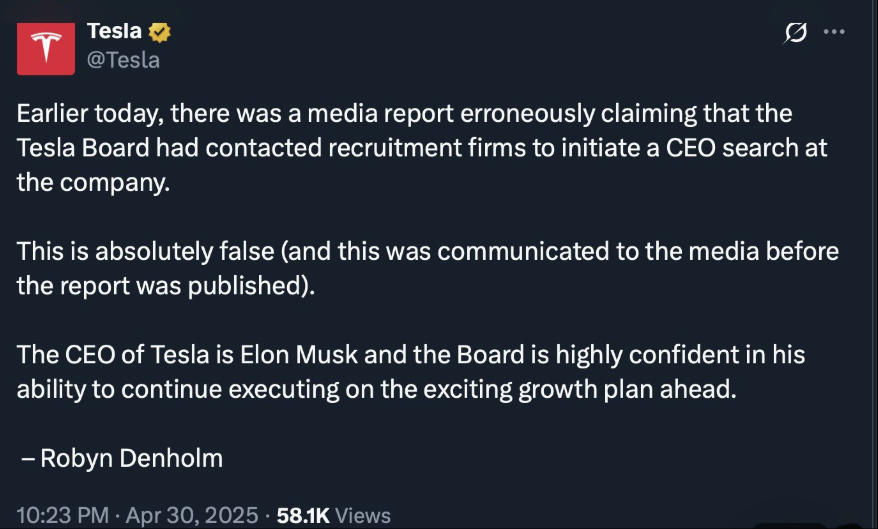
Task: Open the Grok explain-post icon
Action: (x=796, y=33)
